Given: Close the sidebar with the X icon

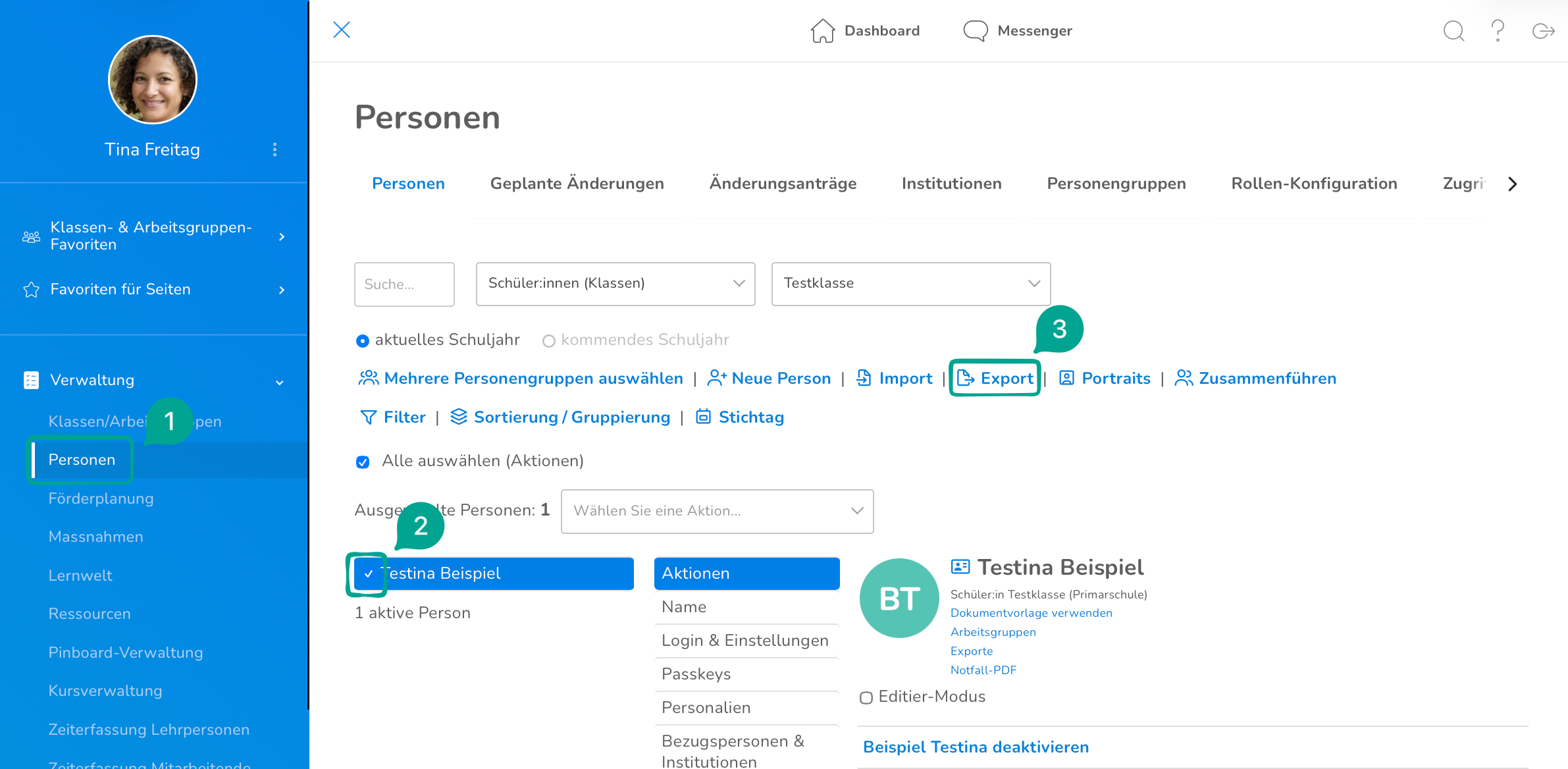Looking at the screenshot, I should 342,30.
